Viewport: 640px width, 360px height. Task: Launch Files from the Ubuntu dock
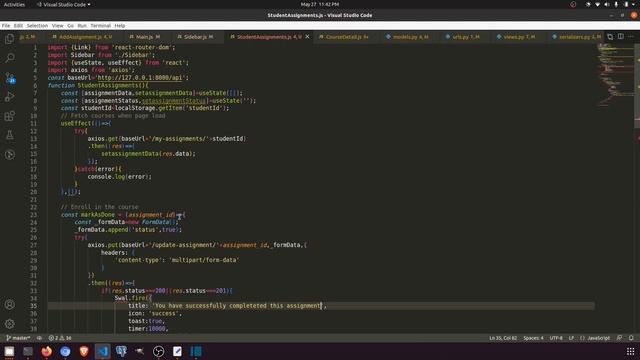point(9,351)
